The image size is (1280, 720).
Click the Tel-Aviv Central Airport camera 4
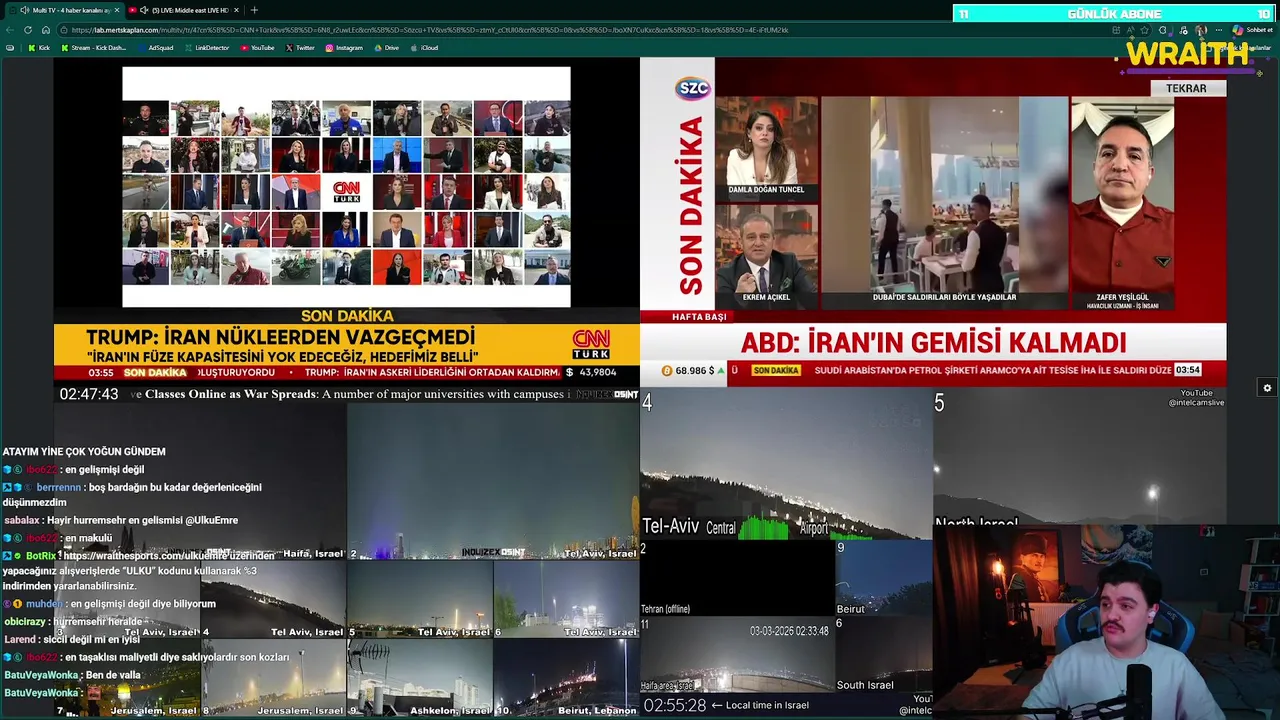786,465
